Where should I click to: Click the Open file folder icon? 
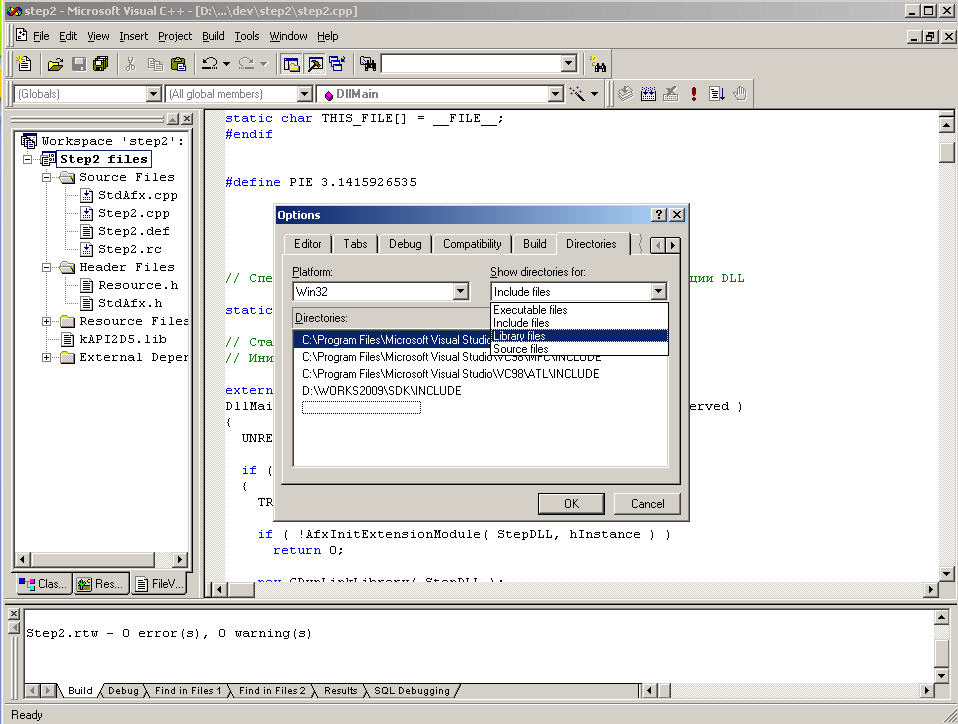click(x=55, y=64)
